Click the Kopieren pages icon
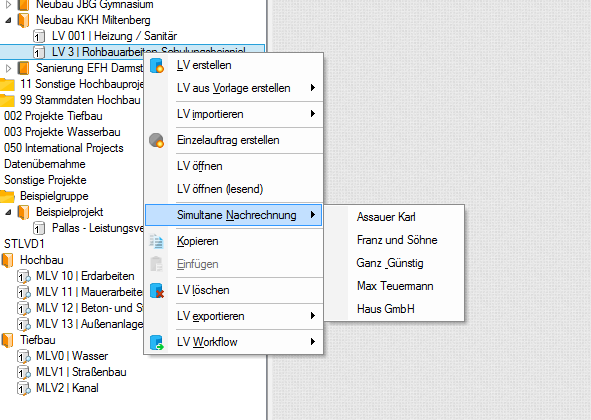 click(156, 241)
